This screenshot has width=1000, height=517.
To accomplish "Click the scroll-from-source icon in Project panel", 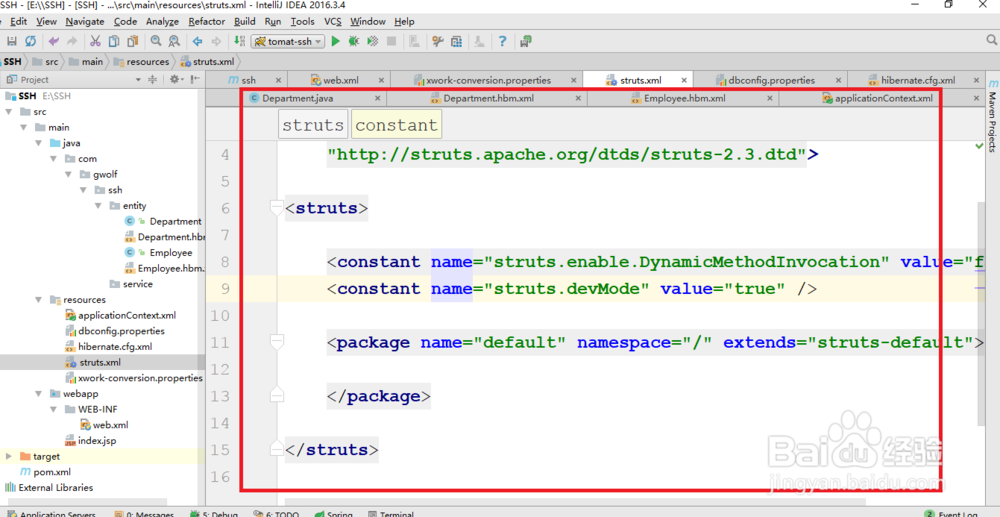I will pyautogui.click(x=152, y=80).
